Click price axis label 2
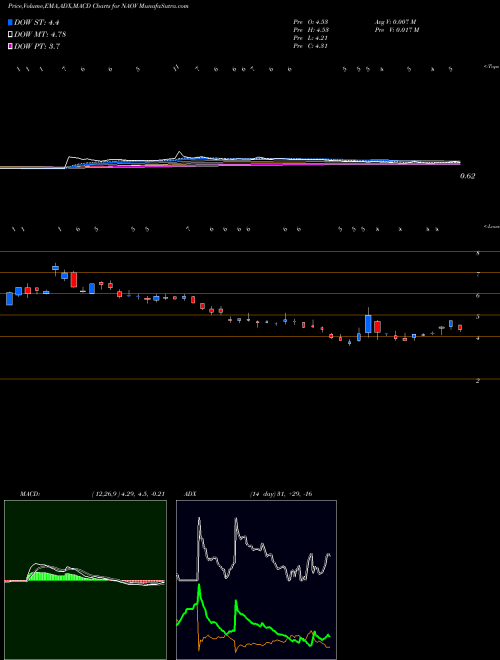The width and height of the screenshot is (500, 660). [x=478, y=381]
